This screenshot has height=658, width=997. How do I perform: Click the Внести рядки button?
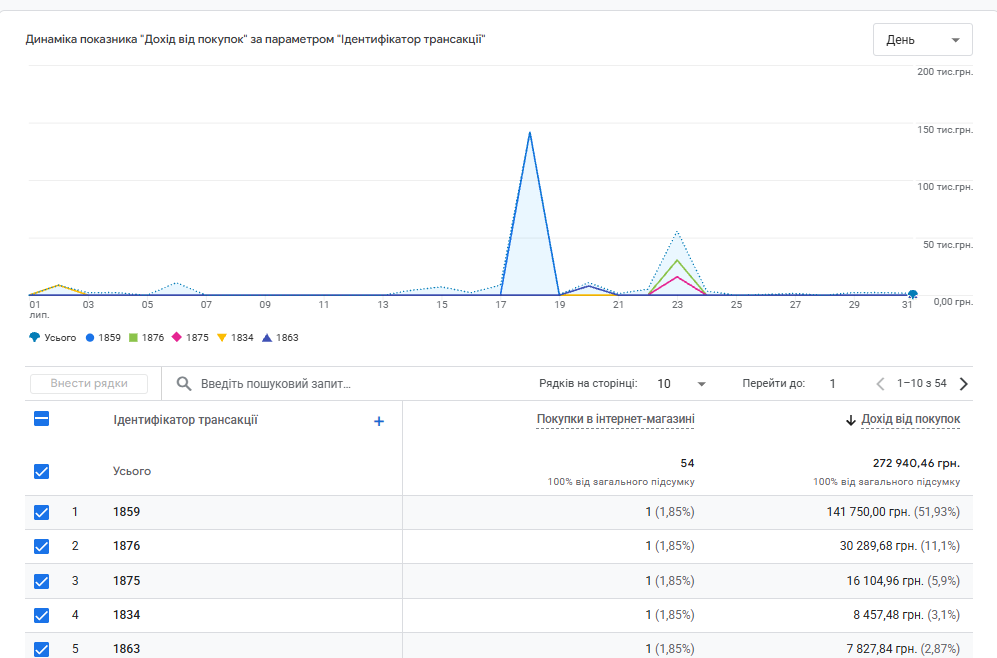89,383
